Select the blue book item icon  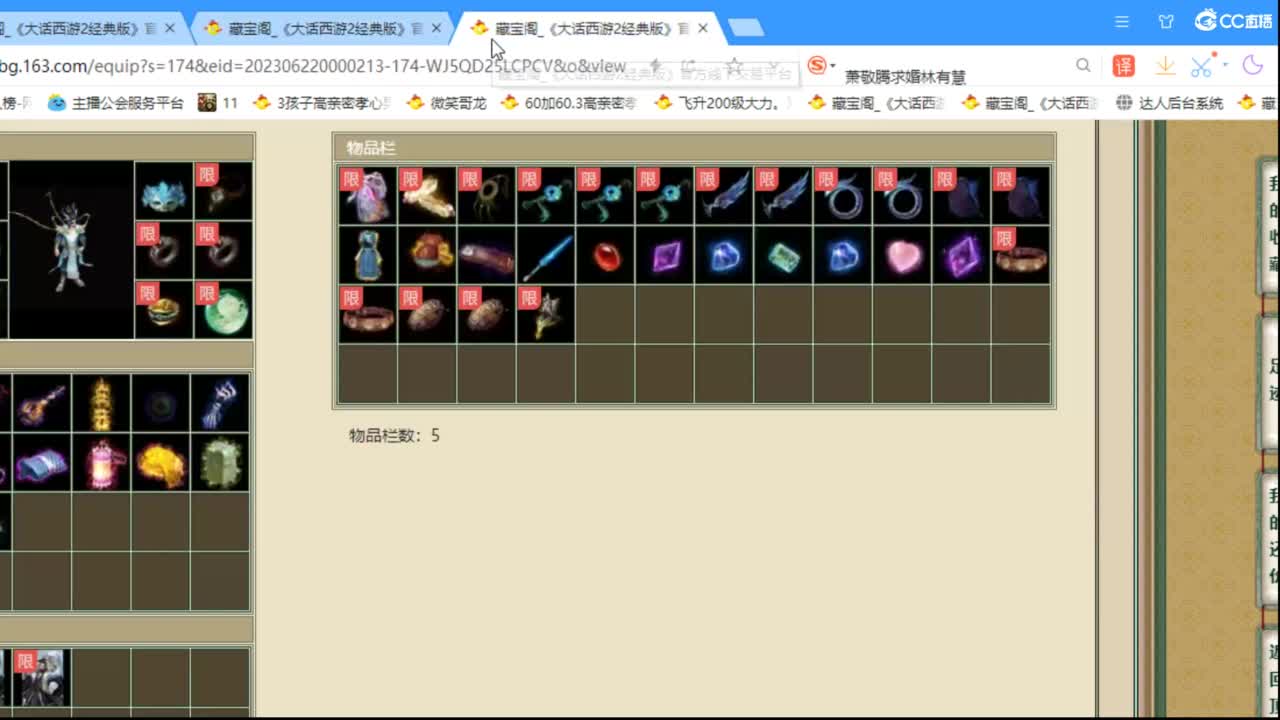[x=41, y=462]
